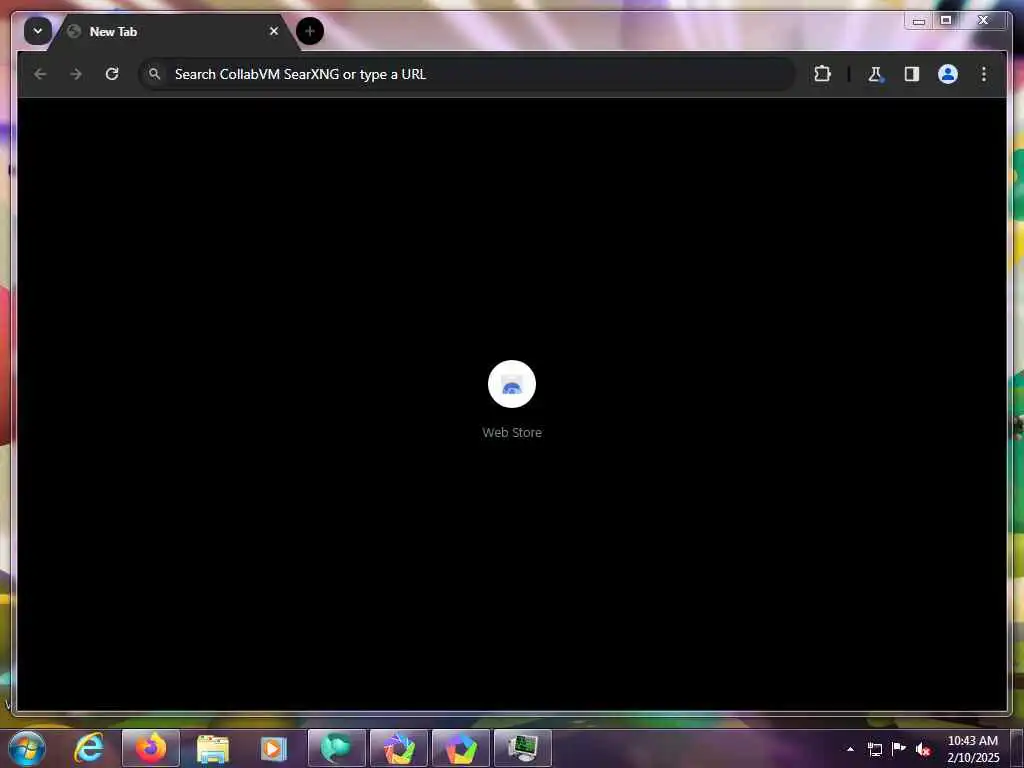Open the three-dot browser menu
The height and width of the screenshot is (768, 1024).
tap(984, 74)
